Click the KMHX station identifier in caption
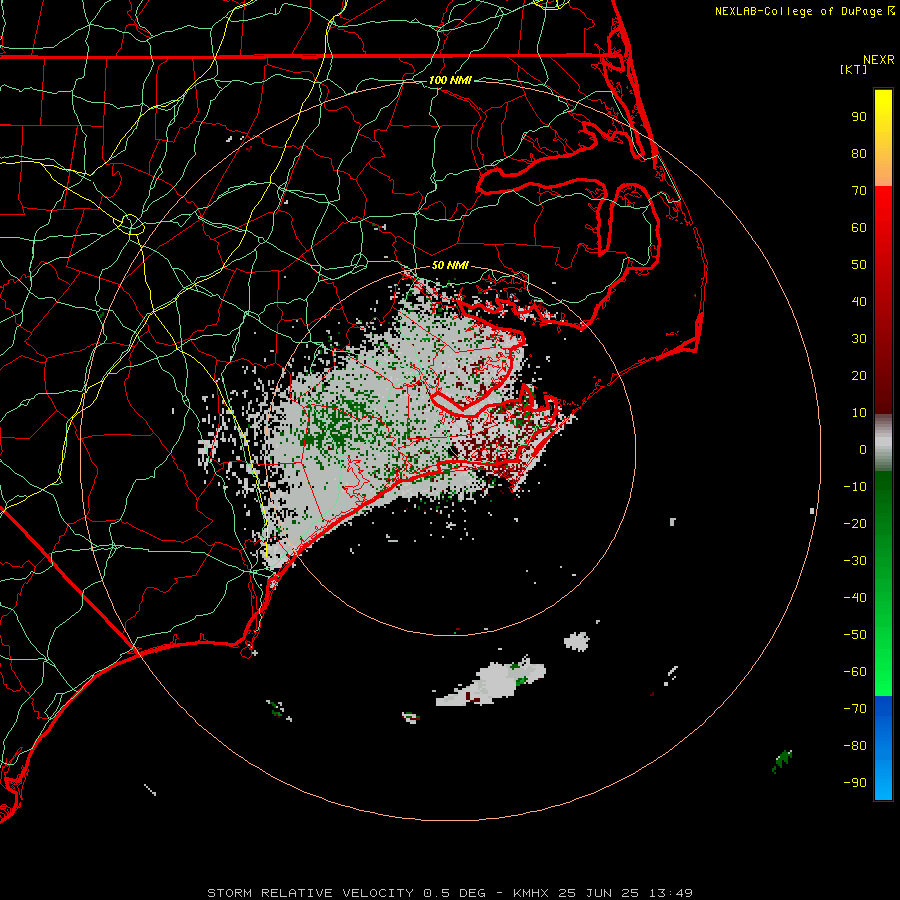900x900 pixels. (x=531, y=893)
